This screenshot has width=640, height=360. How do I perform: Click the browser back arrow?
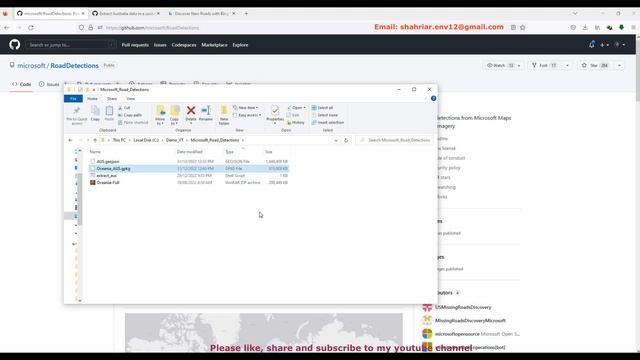point(7,27)
